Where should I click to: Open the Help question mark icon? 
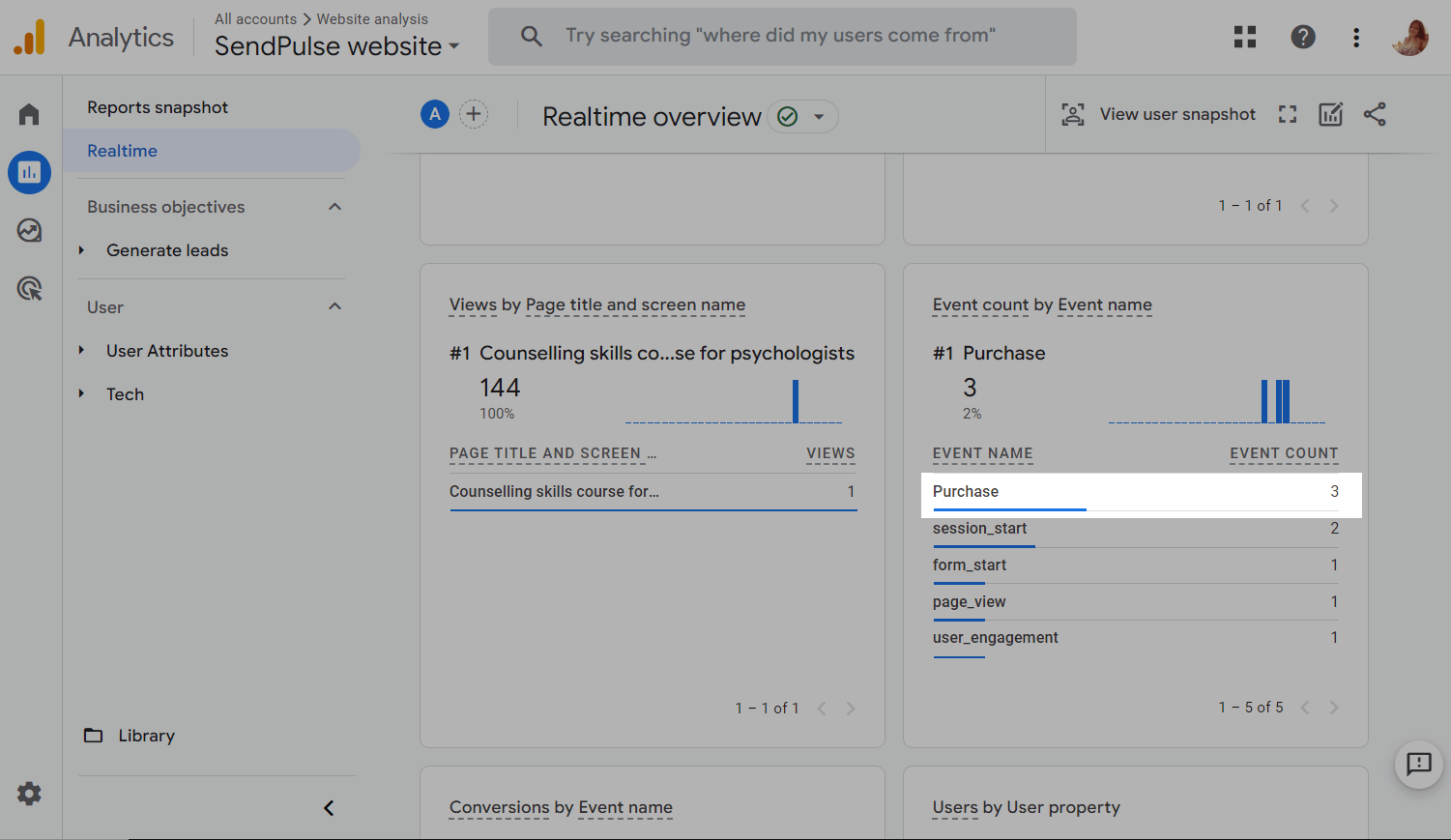[1303, 37]
